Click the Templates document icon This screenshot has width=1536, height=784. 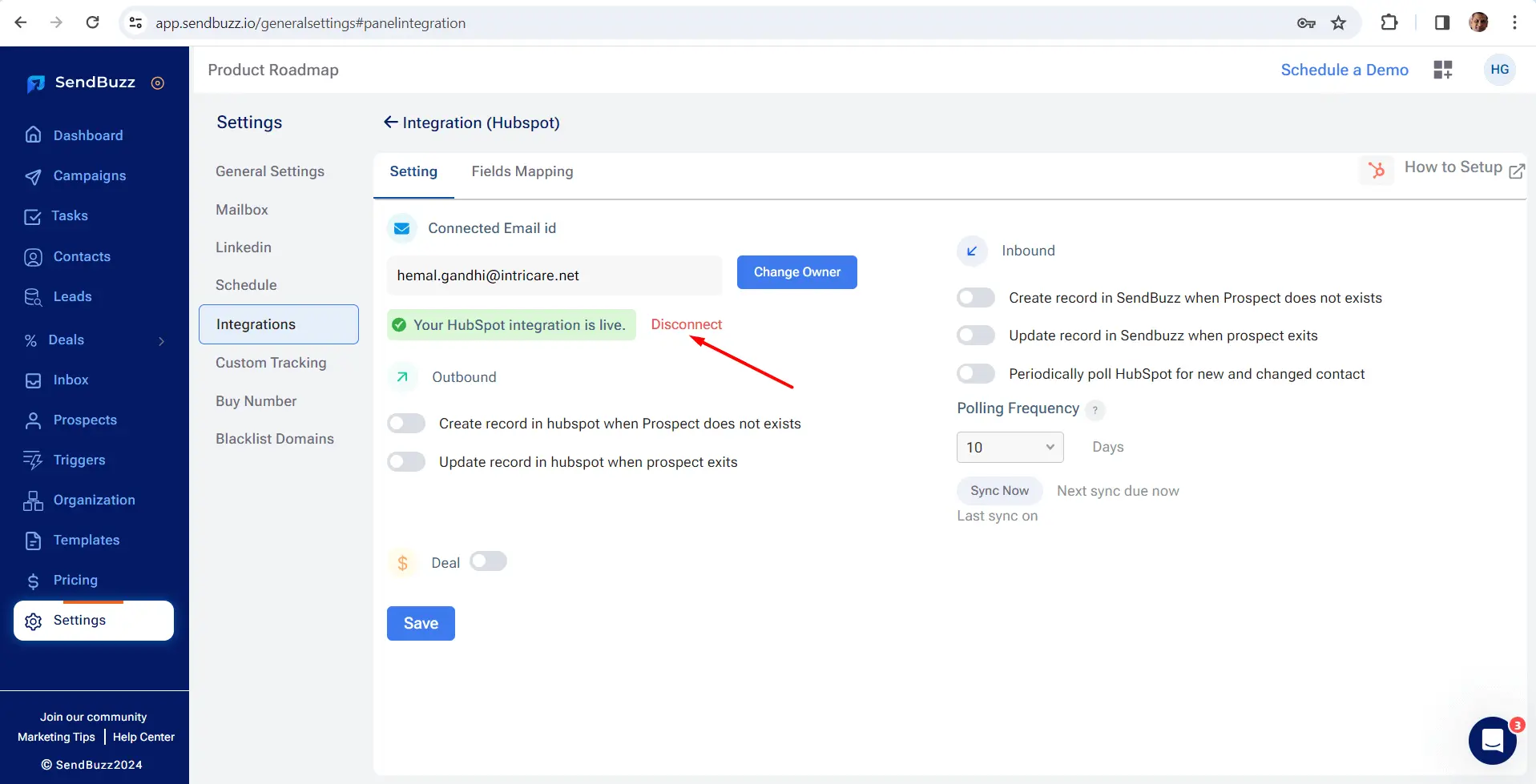34,541
